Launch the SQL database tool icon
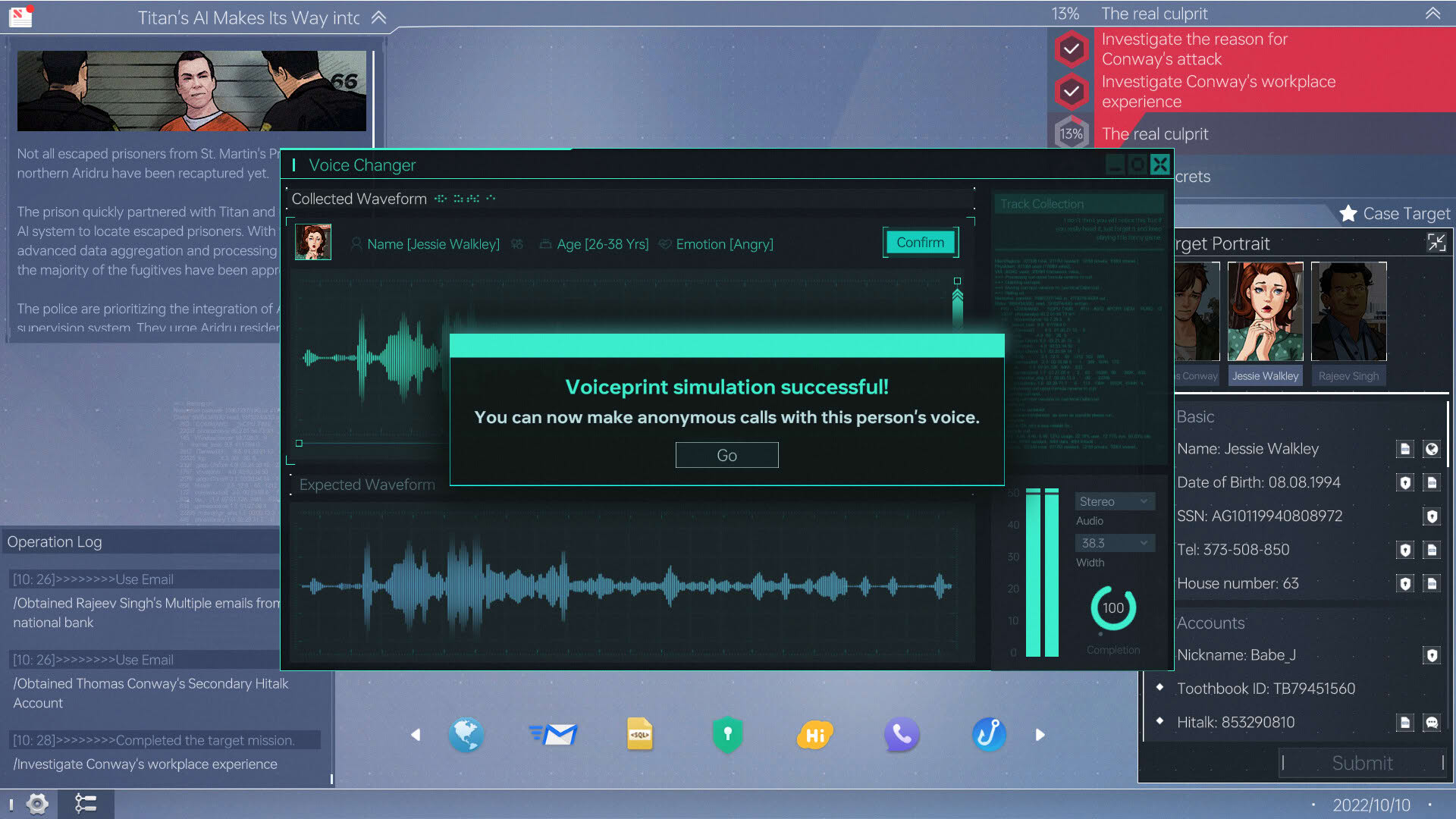This screenshot has height=819, width=1456. [x=640, y=734]
